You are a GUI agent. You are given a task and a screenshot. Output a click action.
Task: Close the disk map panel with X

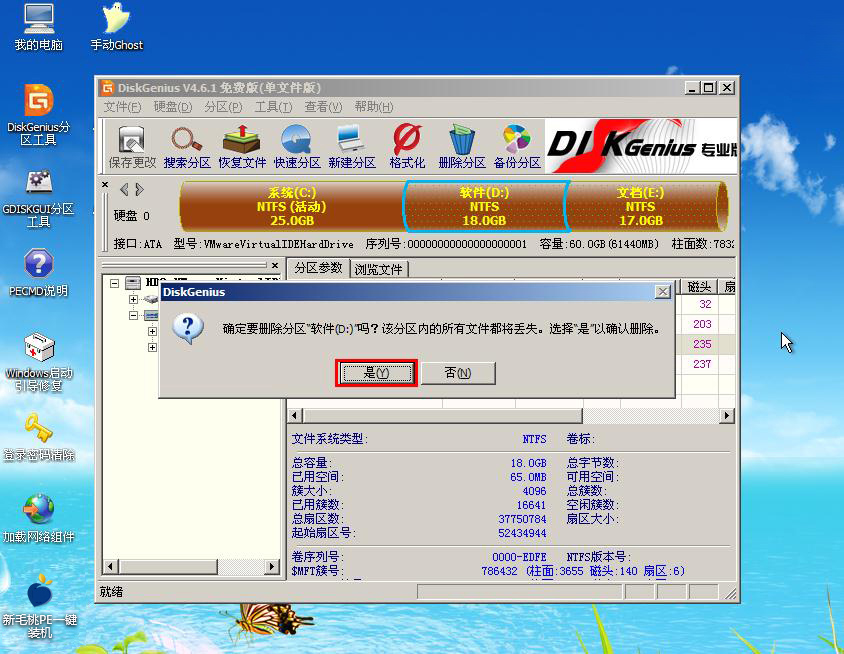point(105,185)
